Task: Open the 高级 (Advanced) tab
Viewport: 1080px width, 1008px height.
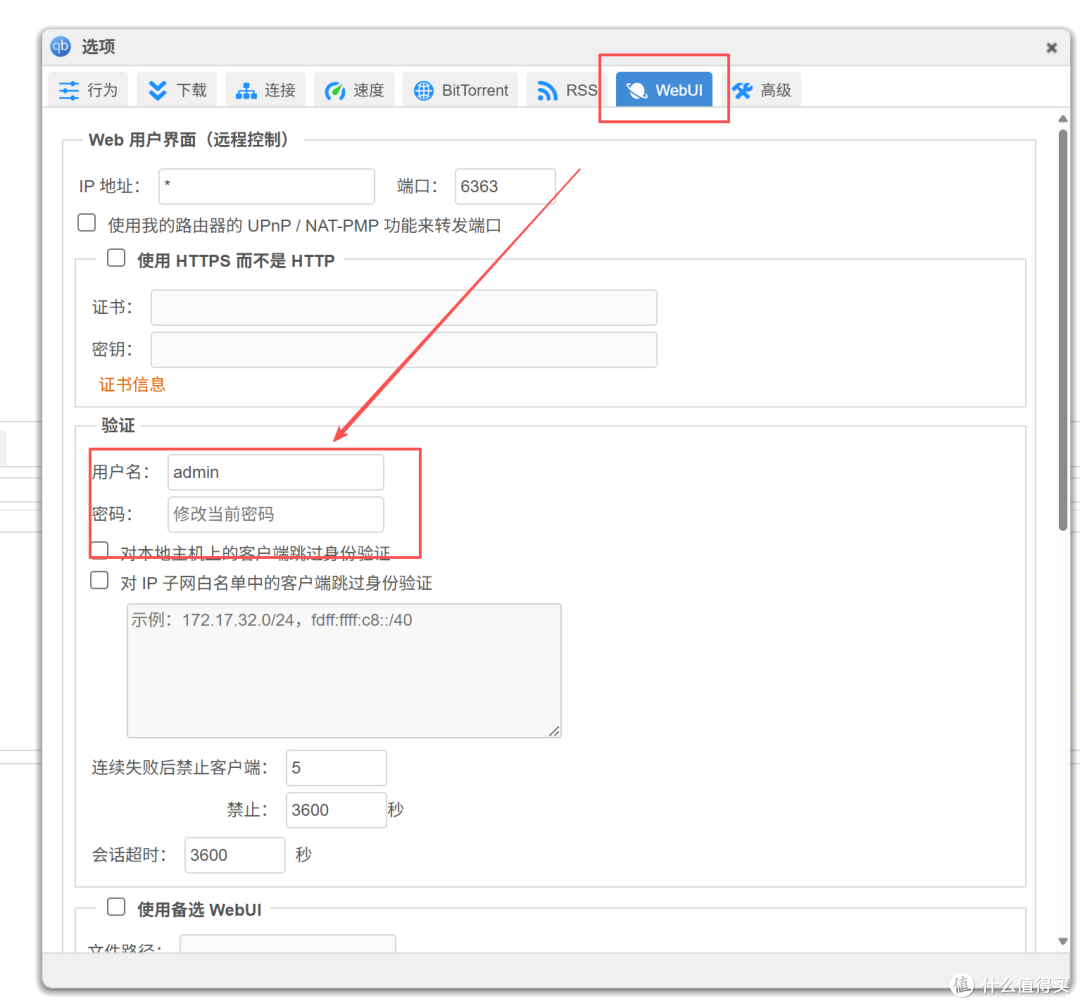Action: [x=761, y=90]
